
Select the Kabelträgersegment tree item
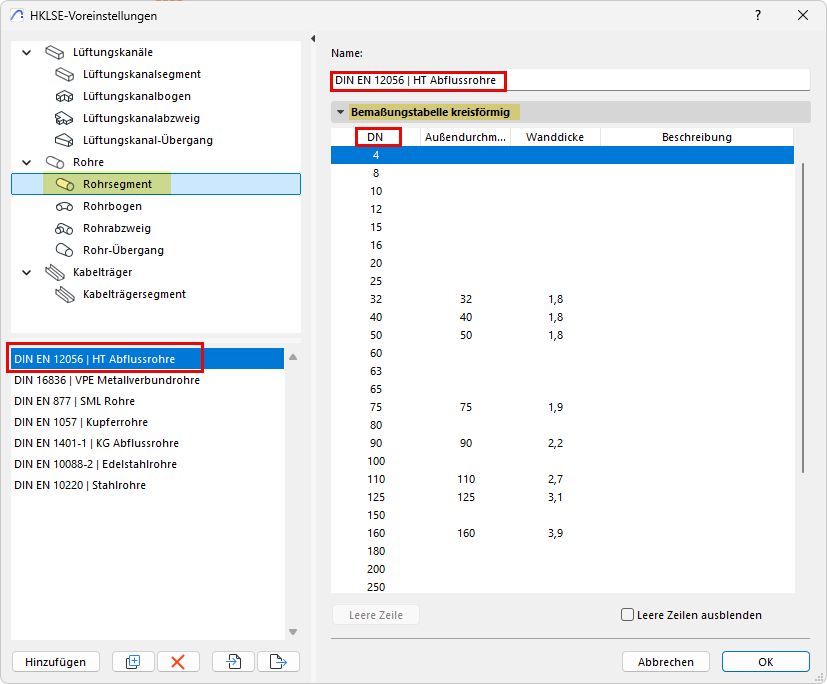pyautogui.click(x=134, y=294)
